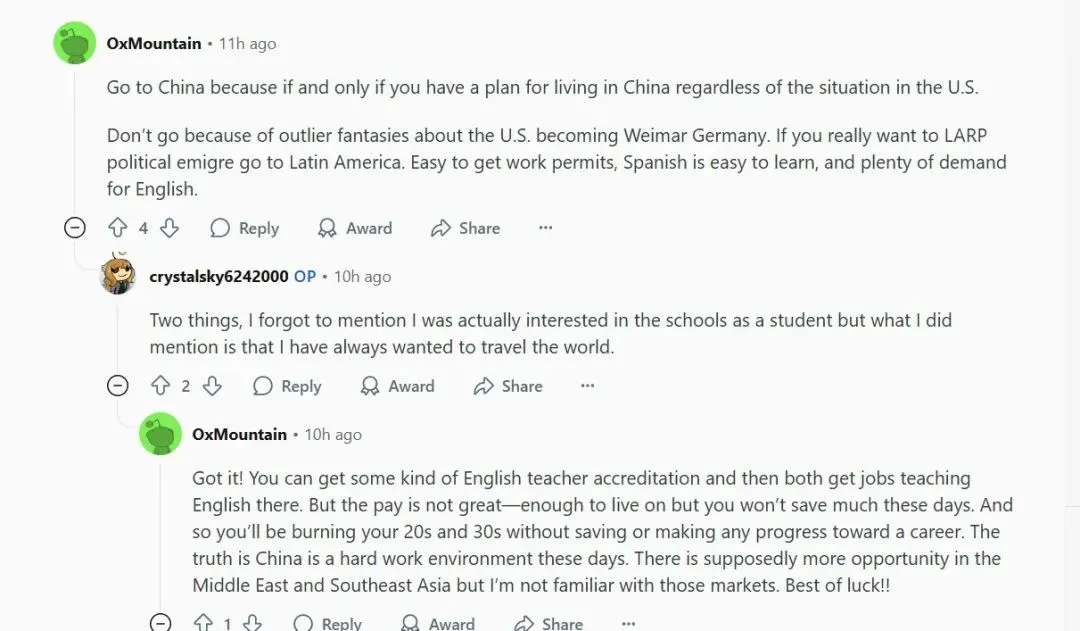Collapse OxMountain's top comment thread
The height and width of the screenshot is (631, 1080).
[75, 228]
